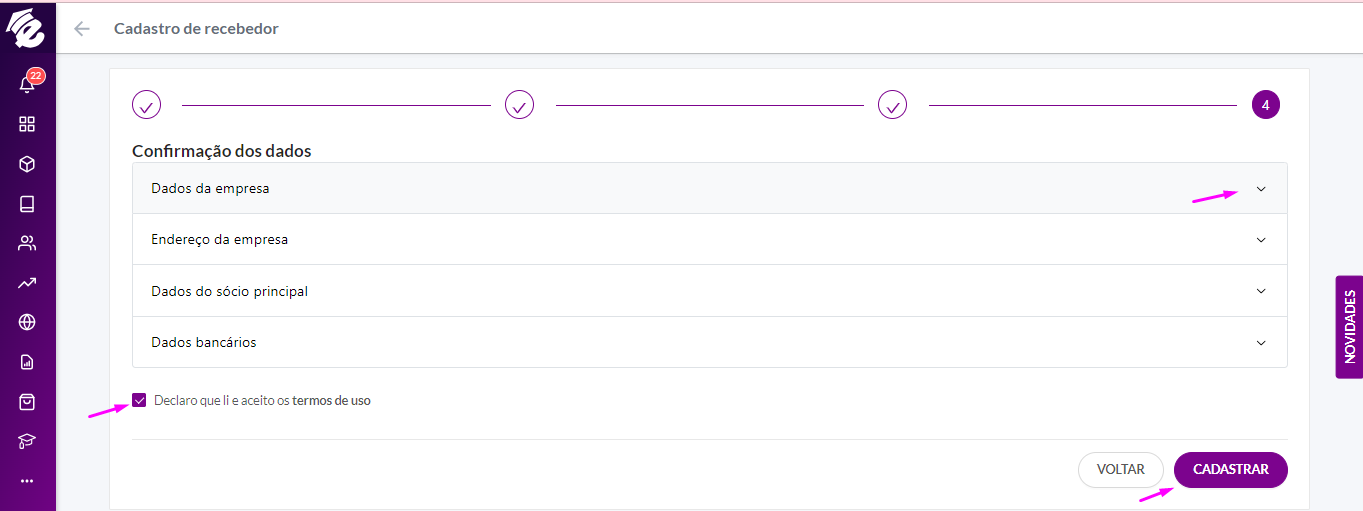
Task: Open the users people icon
Action: point(27,243)
